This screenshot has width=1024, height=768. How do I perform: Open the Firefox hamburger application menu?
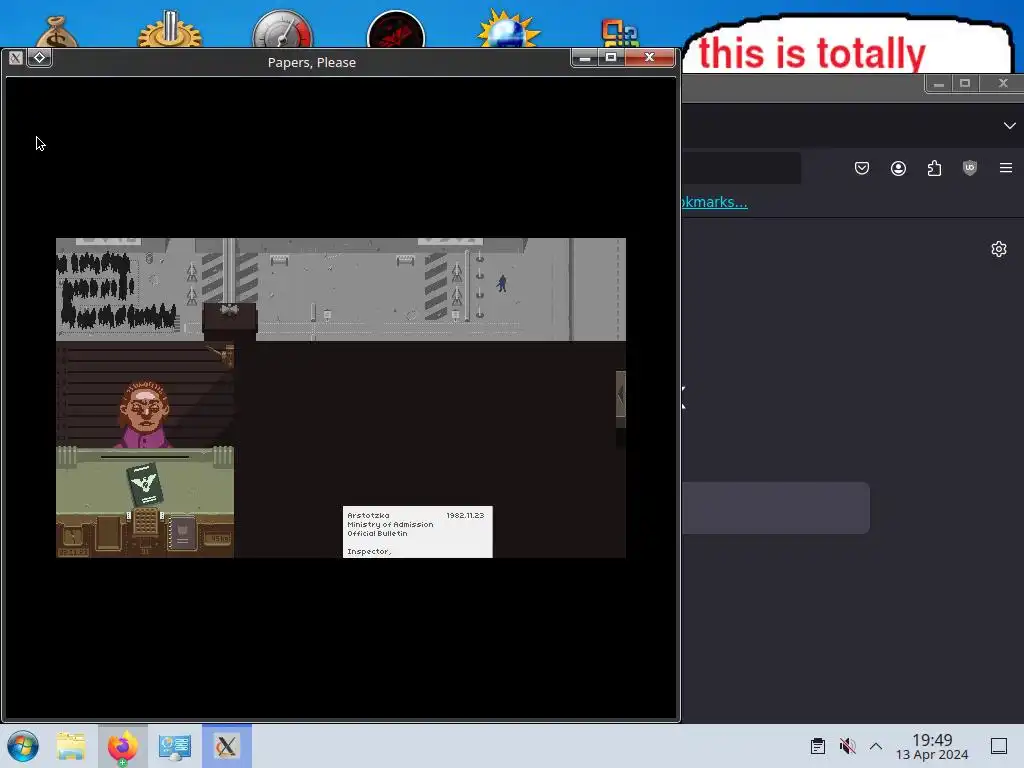[1006, 168]
